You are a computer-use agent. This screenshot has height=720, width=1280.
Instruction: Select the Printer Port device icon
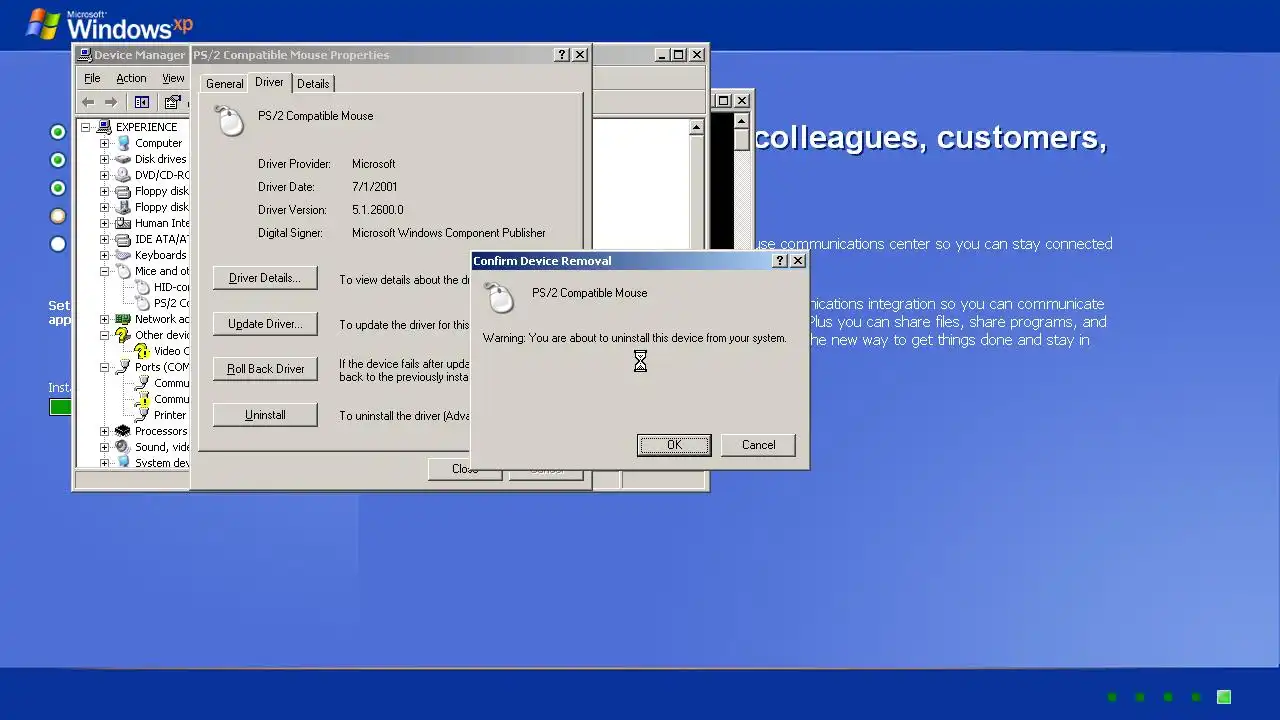tap(142, 415)
